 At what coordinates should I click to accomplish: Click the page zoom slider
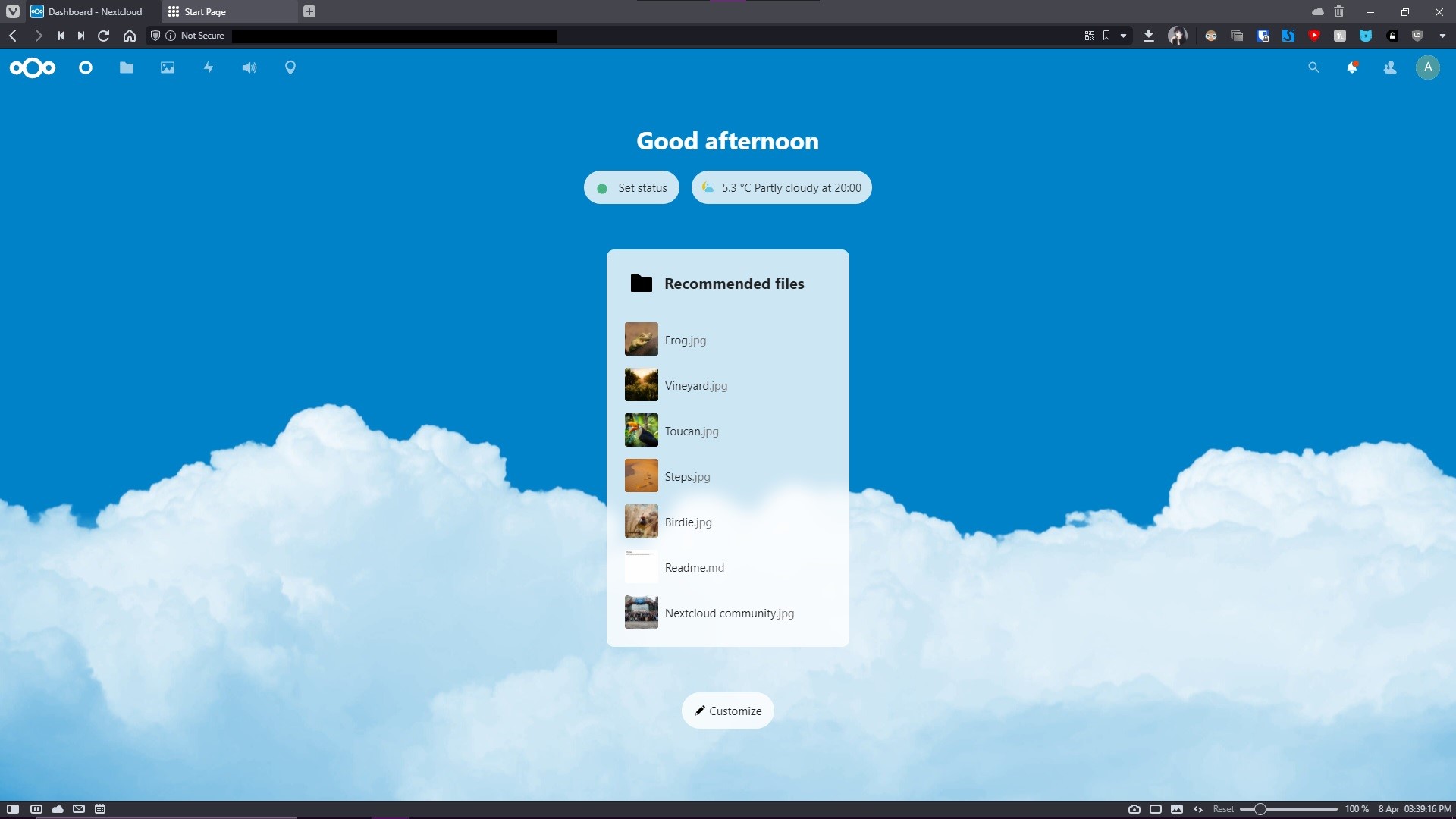point(1288,809)
